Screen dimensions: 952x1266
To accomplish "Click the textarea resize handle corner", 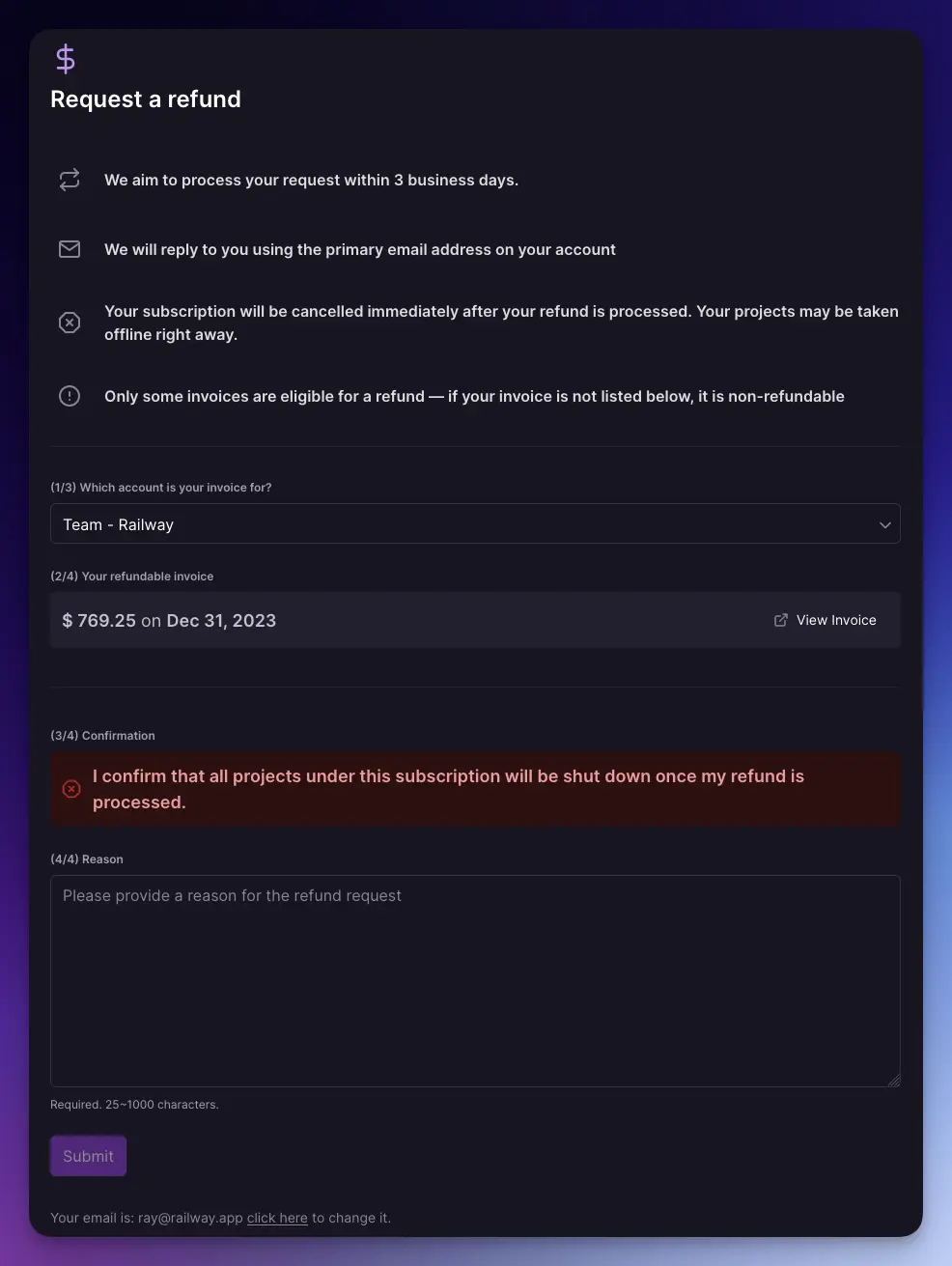I will (x=894, y=1081).
